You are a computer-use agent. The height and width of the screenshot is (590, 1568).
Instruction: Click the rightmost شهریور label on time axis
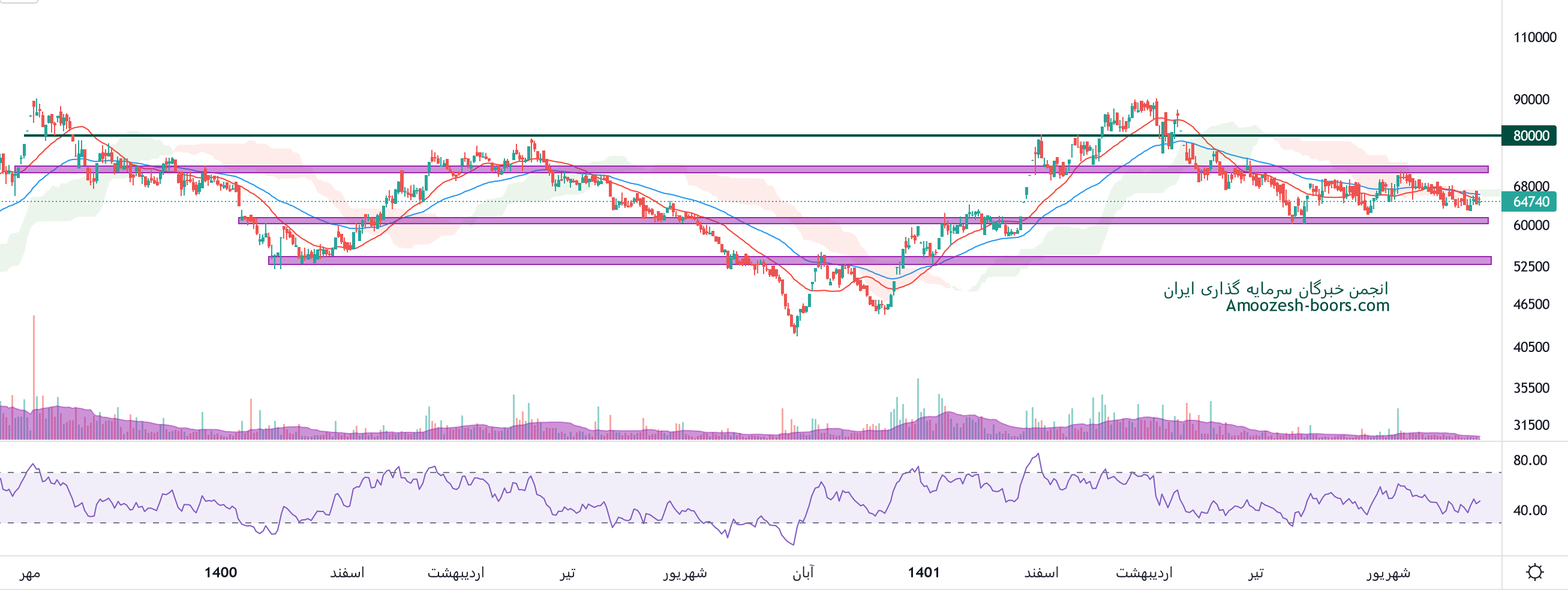click(x=1388, y=573)
